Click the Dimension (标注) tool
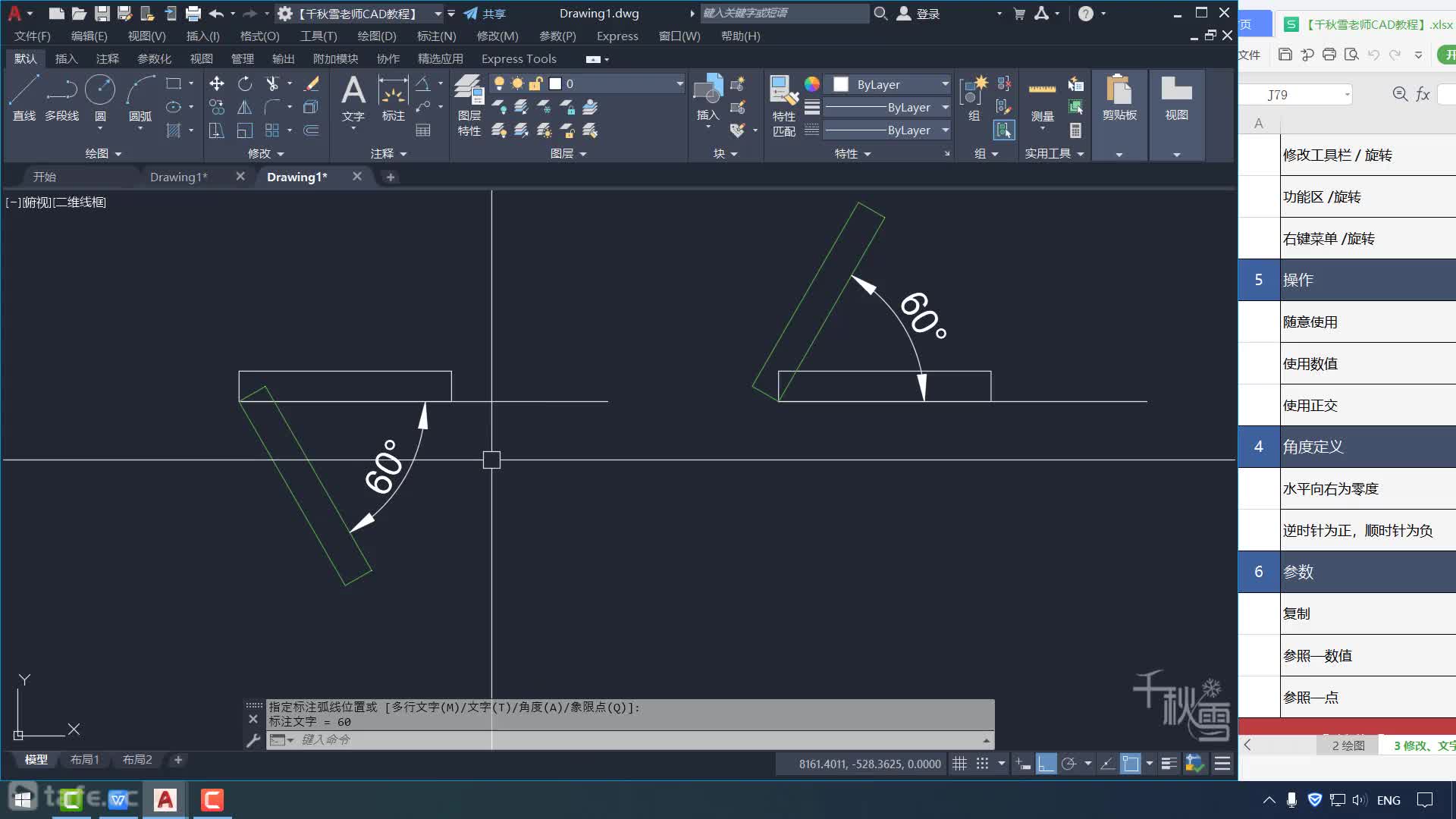Screen dimensions: 1456x819 (x=393, y=99)
